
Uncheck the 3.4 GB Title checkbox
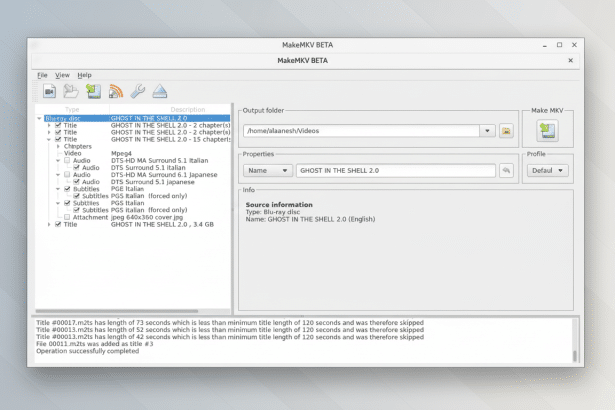coord(58,224)
